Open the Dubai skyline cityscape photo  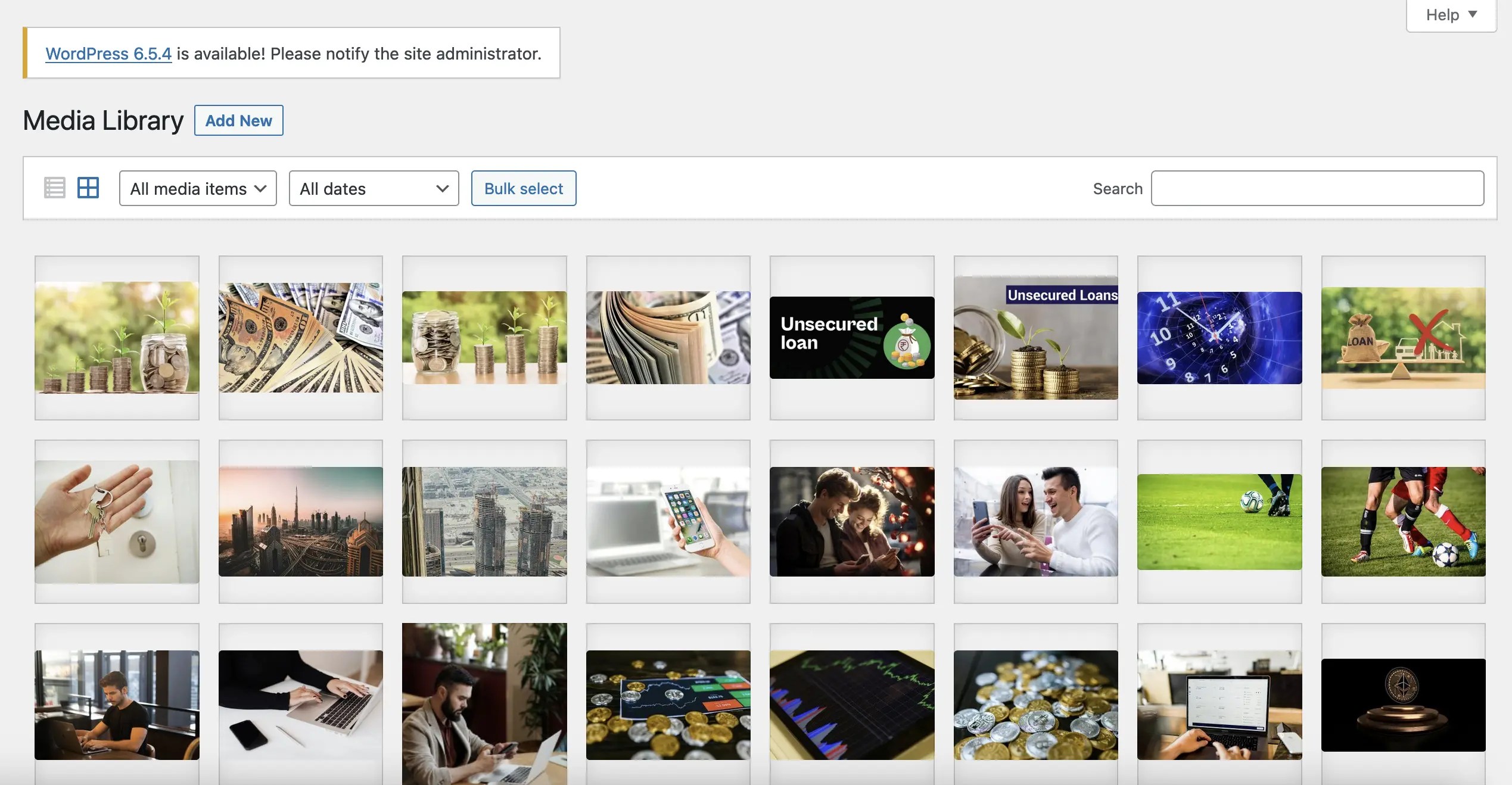pos(300,521)
